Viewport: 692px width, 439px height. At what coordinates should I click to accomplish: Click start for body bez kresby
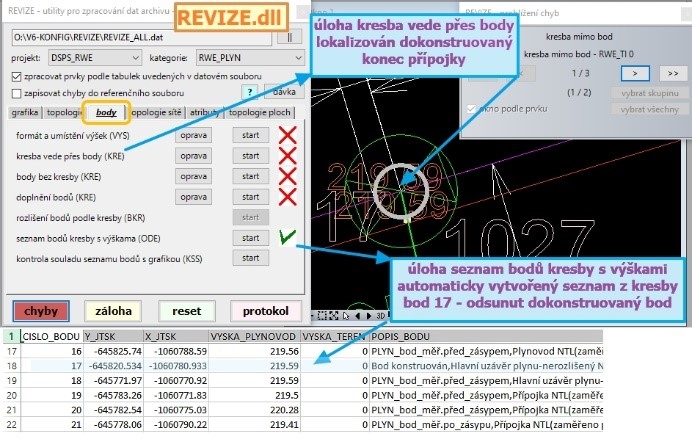pos(251,176)
